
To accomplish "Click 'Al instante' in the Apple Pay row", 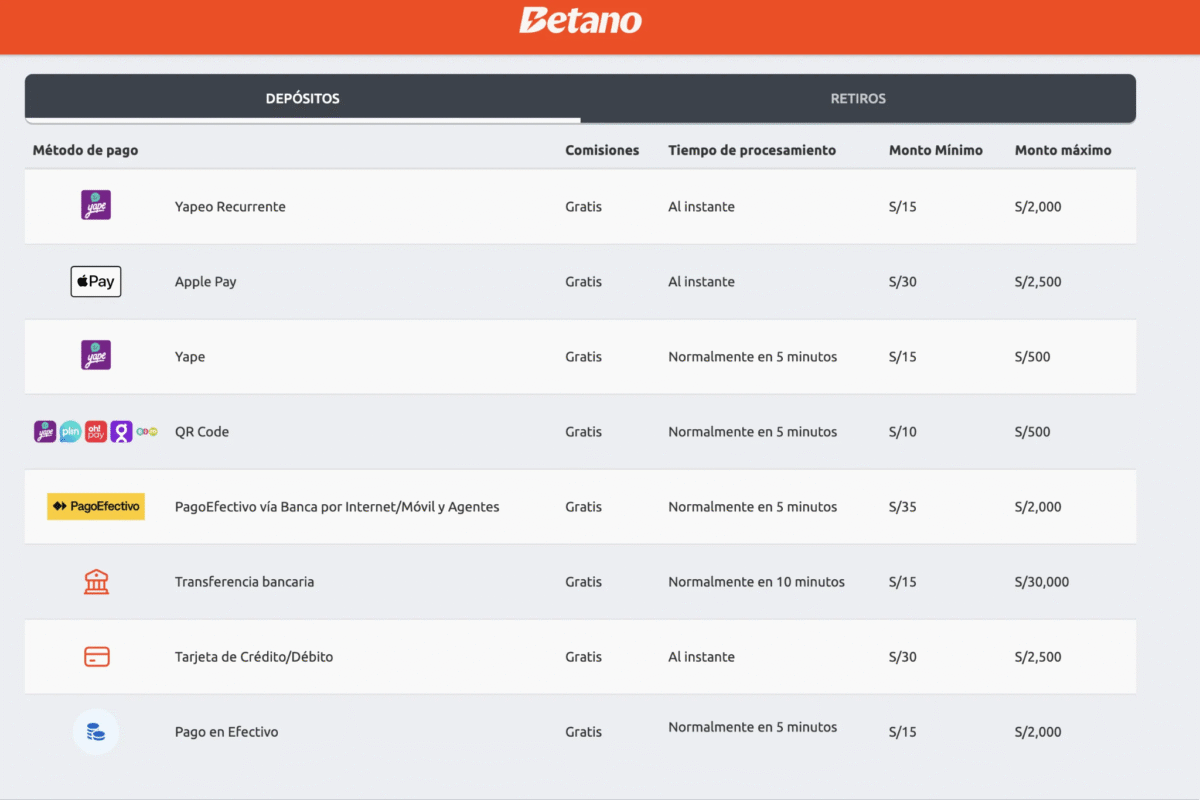I will coord(702,282).
